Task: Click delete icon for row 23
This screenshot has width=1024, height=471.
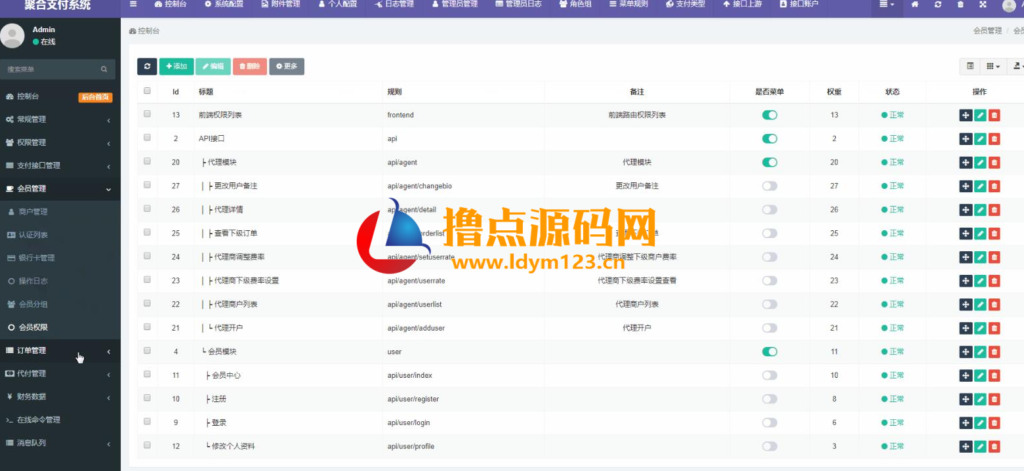Action: coord(994,280)
